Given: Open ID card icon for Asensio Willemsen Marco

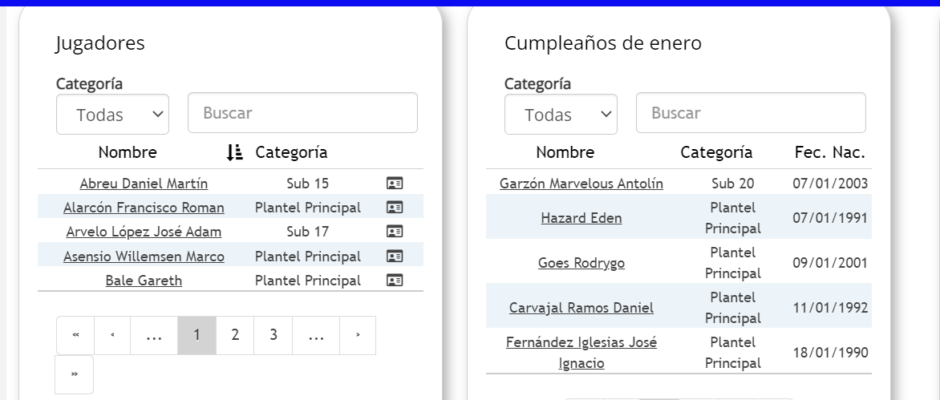Looking at the screenshot, I should [x=394, y=257].
